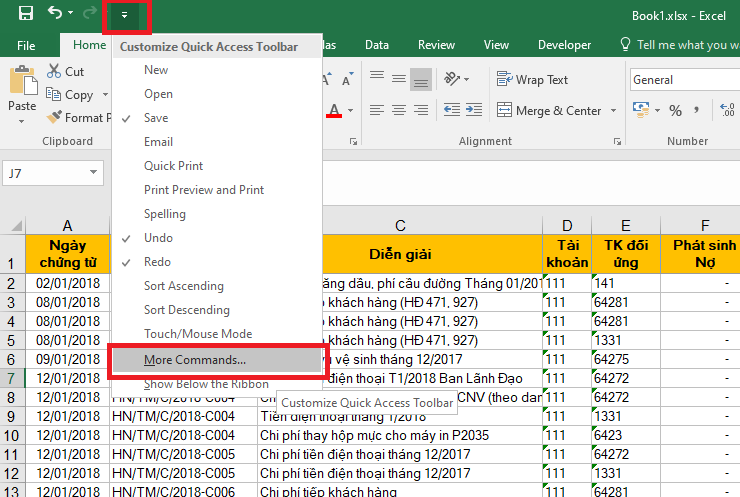The width and height of the screenshot is (740, 497).
Task: Toggle the checked Save option in menu
Action: pyautogui.click(x=156, y=118)
